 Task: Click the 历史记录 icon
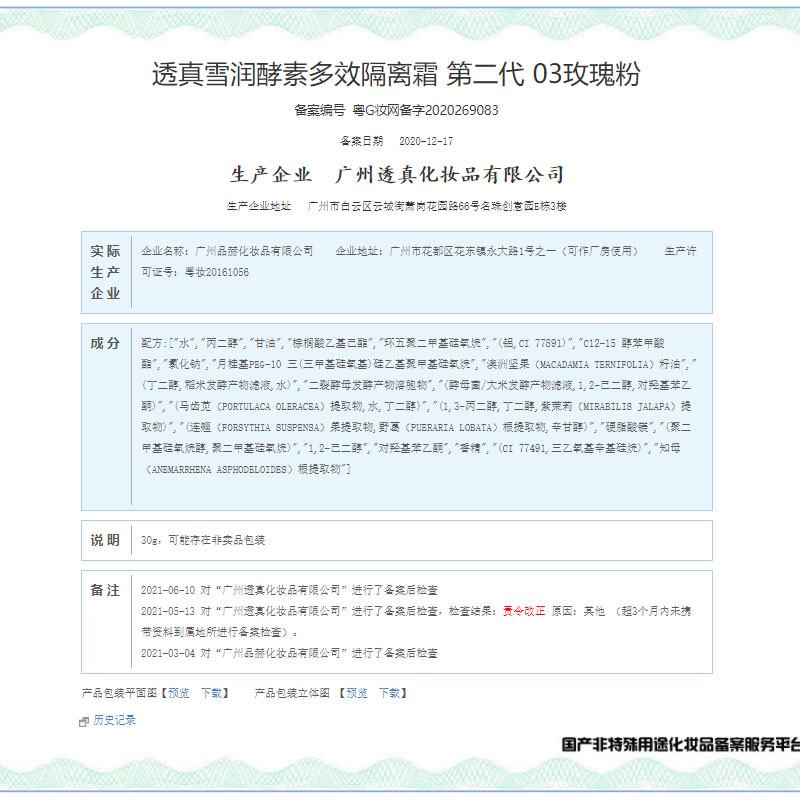point(85,721)
